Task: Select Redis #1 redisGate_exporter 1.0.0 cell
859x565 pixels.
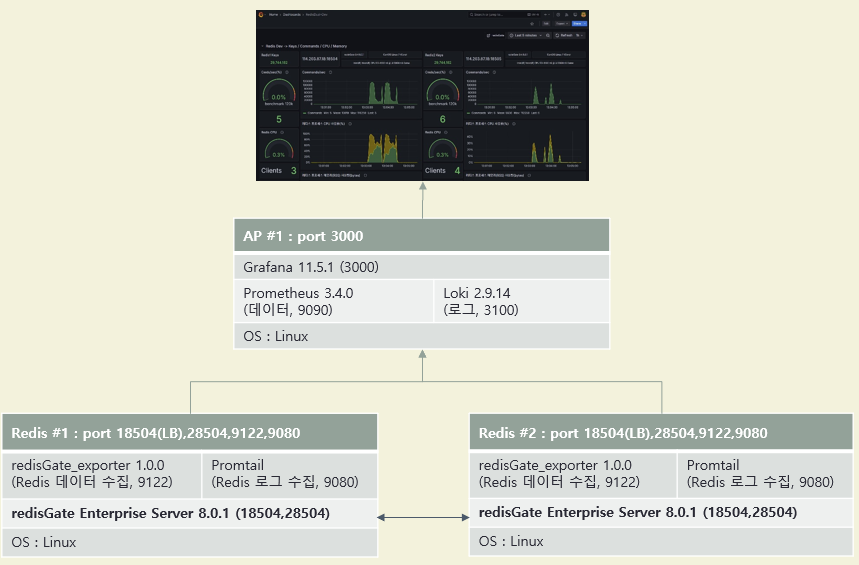Action: click(103, 474)
